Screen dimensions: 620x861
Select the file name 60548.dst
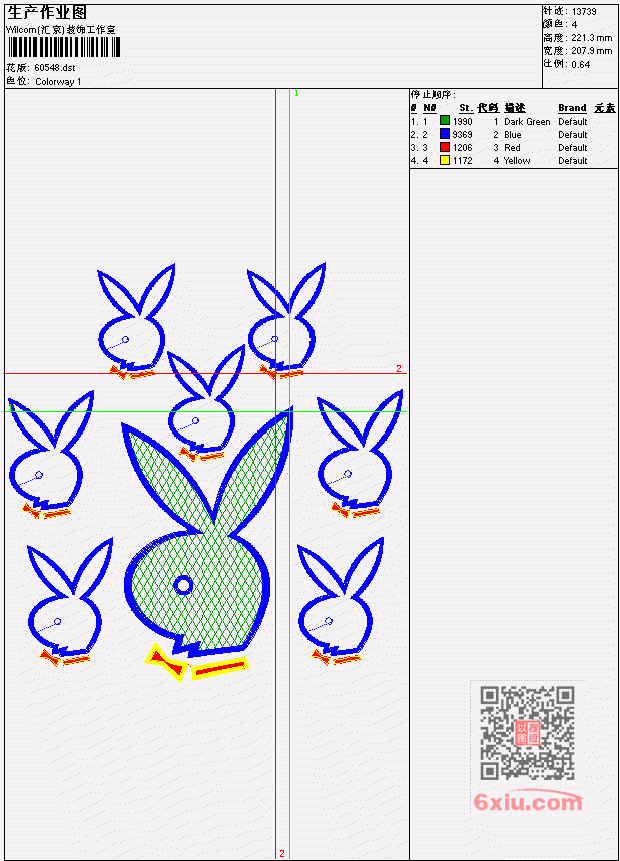pyautogui.click(x=54, y=68)
